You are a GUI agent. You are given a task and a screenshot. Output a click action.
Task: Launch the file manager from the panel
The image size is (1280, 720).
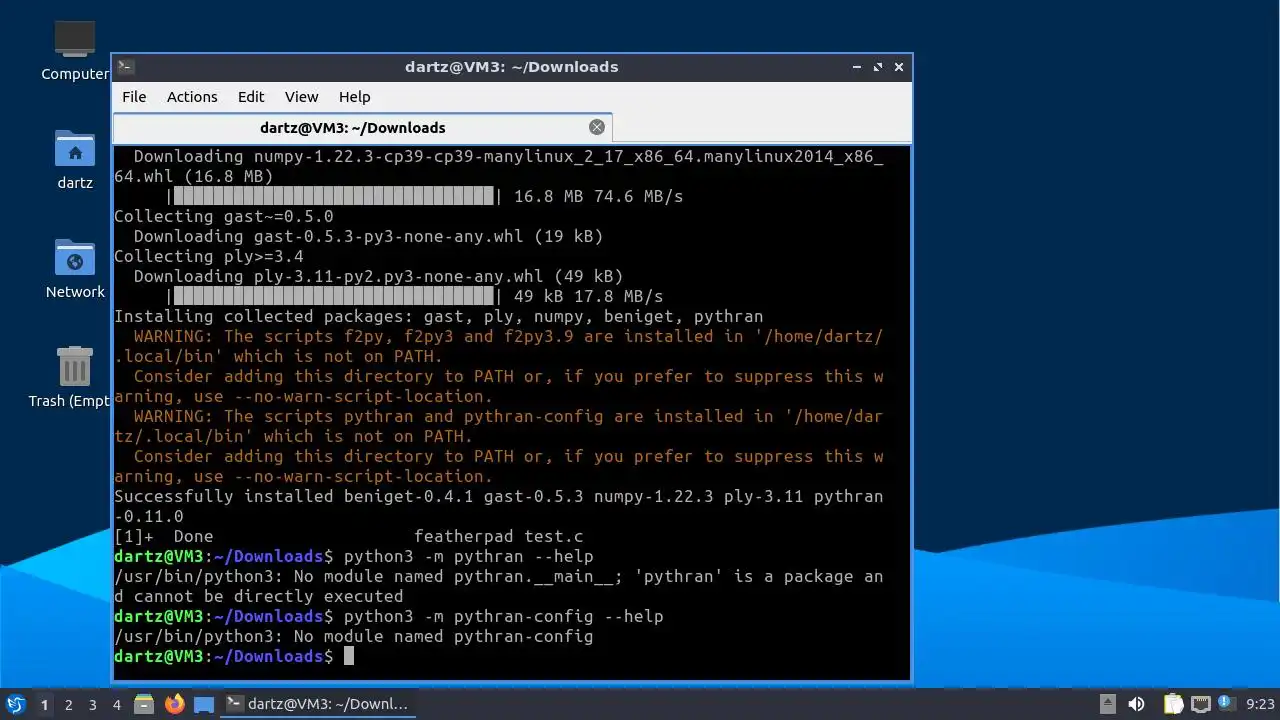(x=144, y=704)
